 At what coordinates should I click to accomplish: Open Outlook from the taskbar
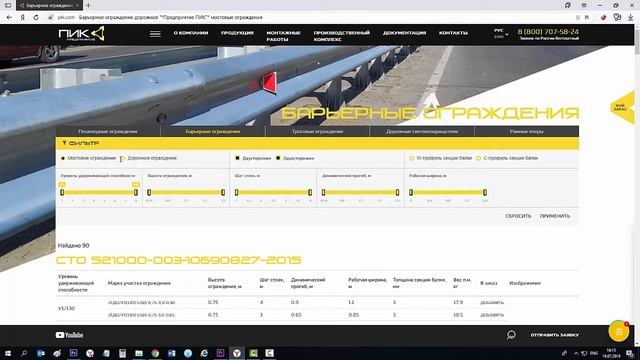[x=41, y=353]
